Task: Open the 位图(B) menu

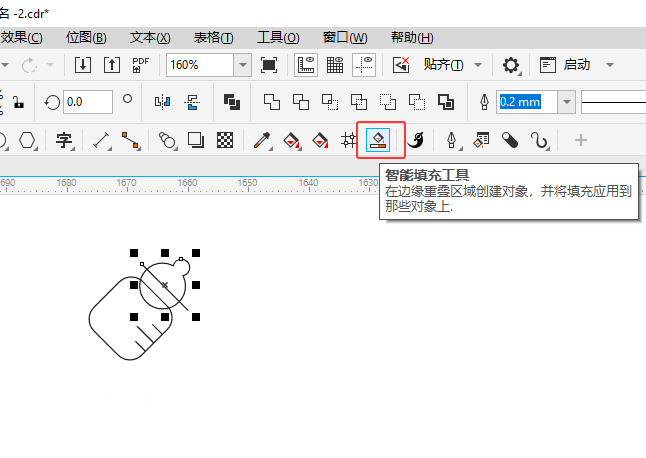Action: [x=86, y=38]
